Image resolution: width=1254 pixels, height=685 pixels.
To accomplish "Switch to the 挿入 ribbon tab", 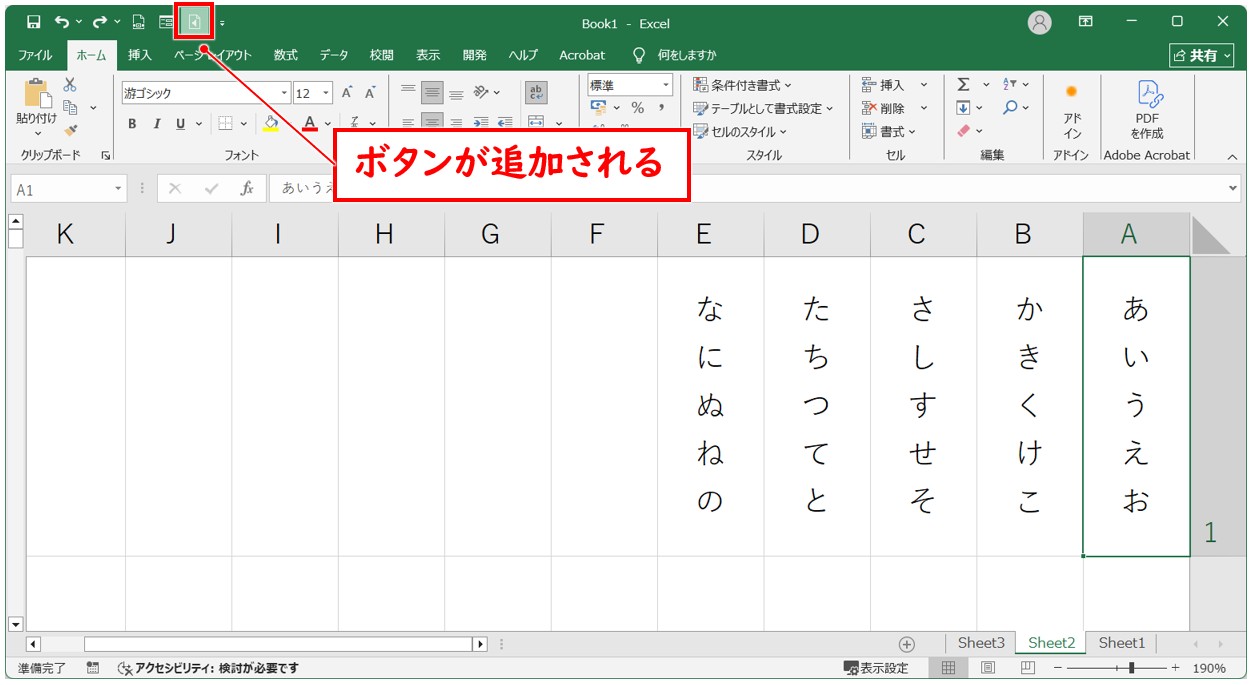I will (x=140, y=55).
